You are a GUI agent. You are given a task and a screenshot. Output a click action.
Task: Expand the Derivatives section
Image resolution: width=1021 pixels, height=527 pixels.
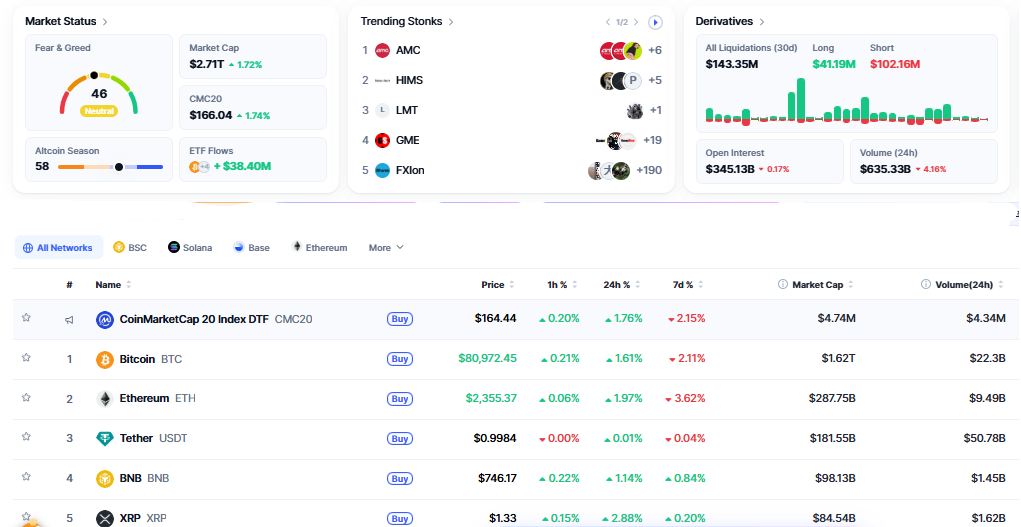[730, 21]
